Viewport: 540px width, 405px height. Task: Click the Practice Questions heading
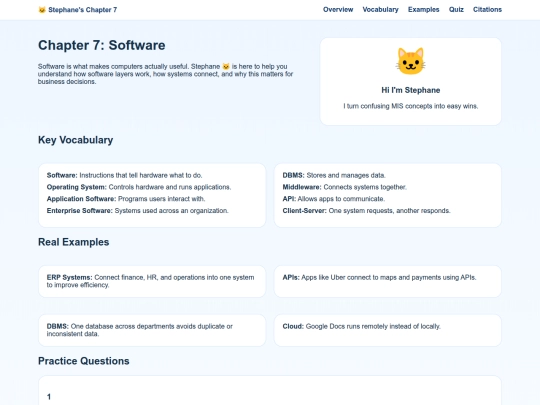(84, 361)
